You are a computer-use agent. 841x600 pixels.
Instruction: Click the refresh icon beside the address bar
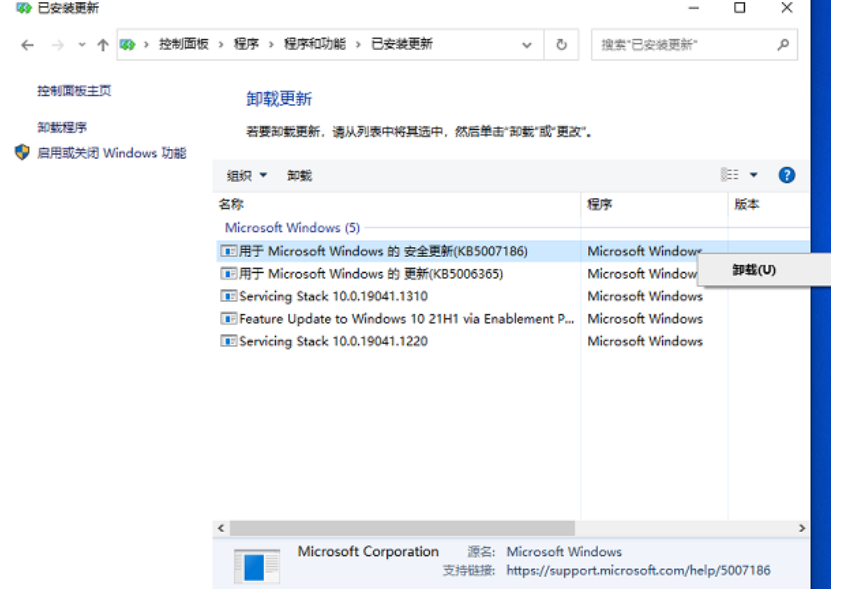point(560,44)
